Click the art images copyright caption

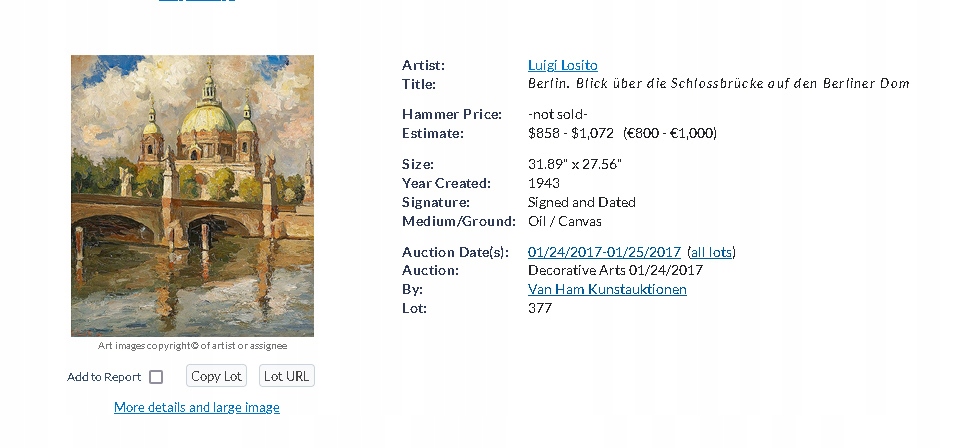pos(192,346)
